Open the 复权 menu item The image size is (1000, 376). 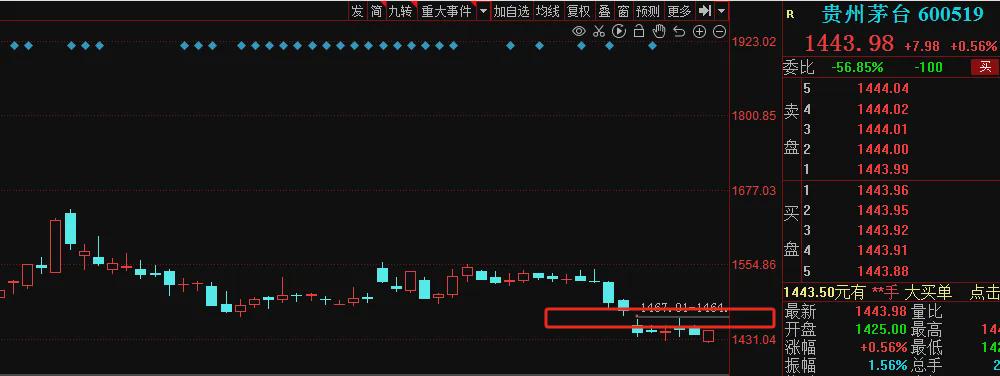(x=578, y=11)
